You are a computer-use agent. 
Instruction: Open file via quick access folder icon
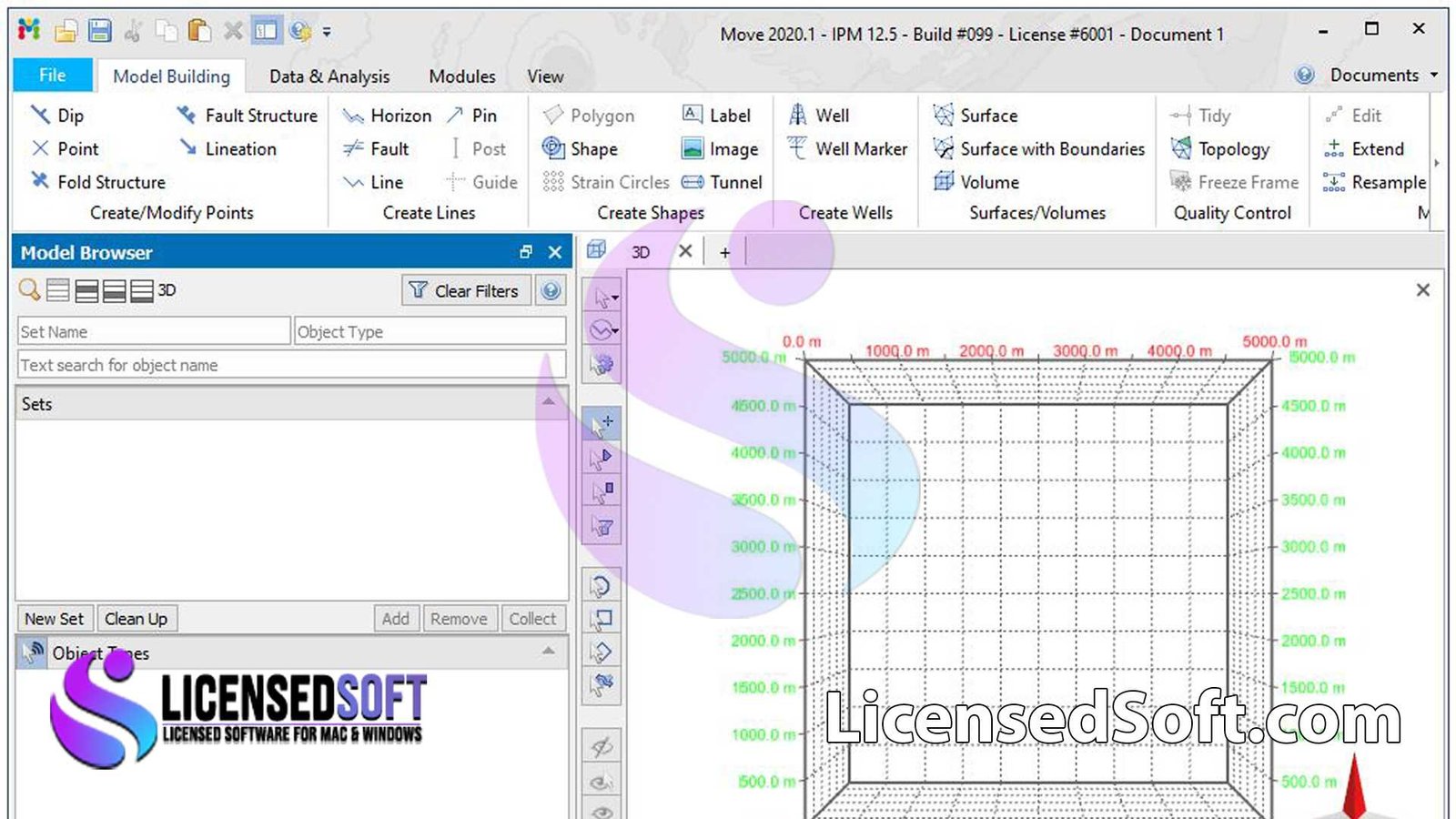(x=66, y=32)
